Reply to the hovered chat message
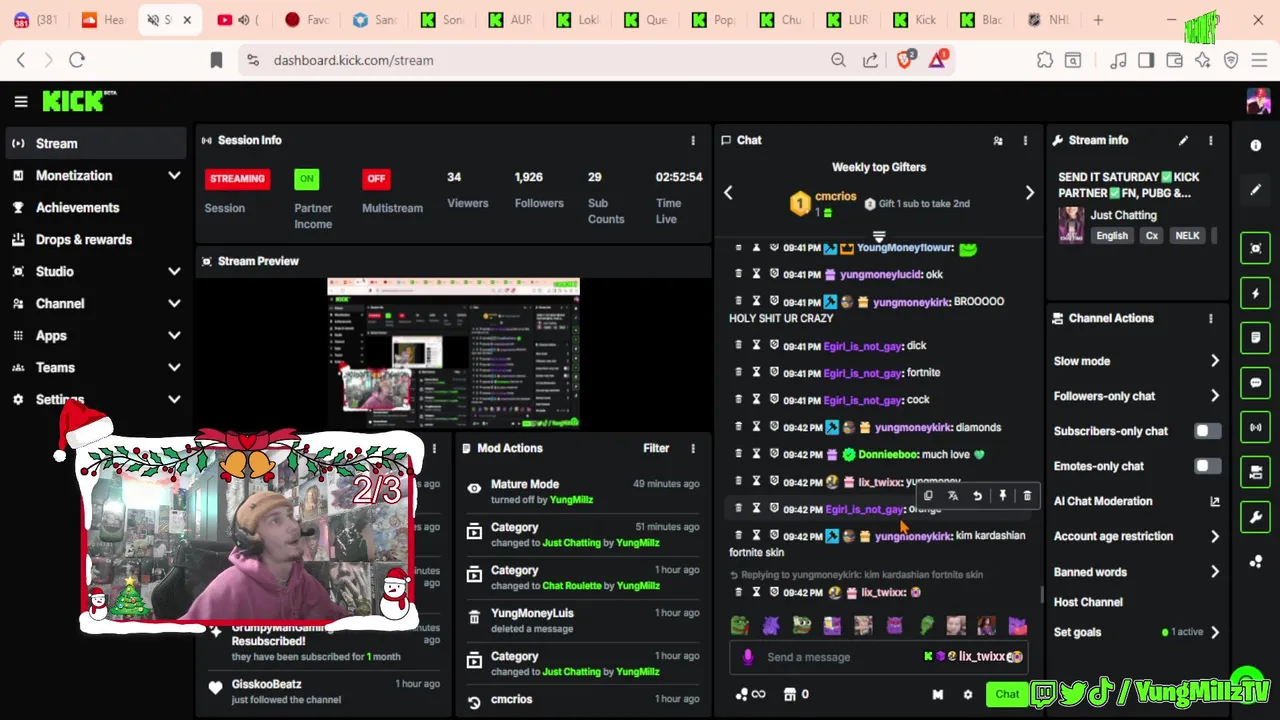The height and width of the screenshot is (720, 1280). point(978,496)
